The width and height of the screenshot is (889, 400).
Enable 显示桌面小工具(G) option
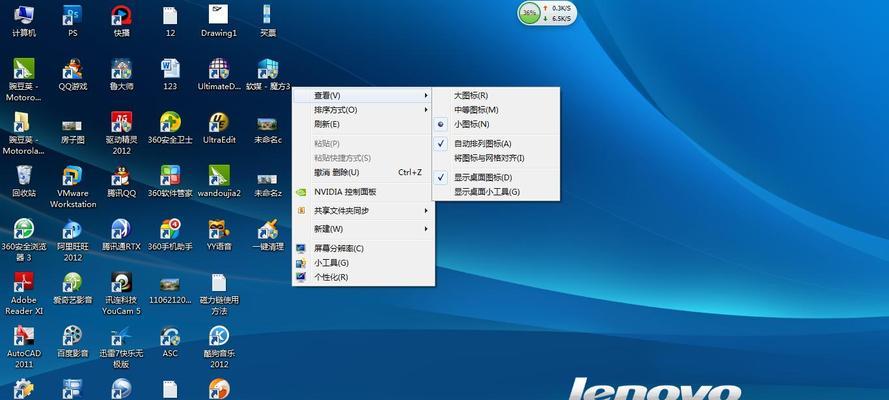pyautogui.click(x=496, y=192)
